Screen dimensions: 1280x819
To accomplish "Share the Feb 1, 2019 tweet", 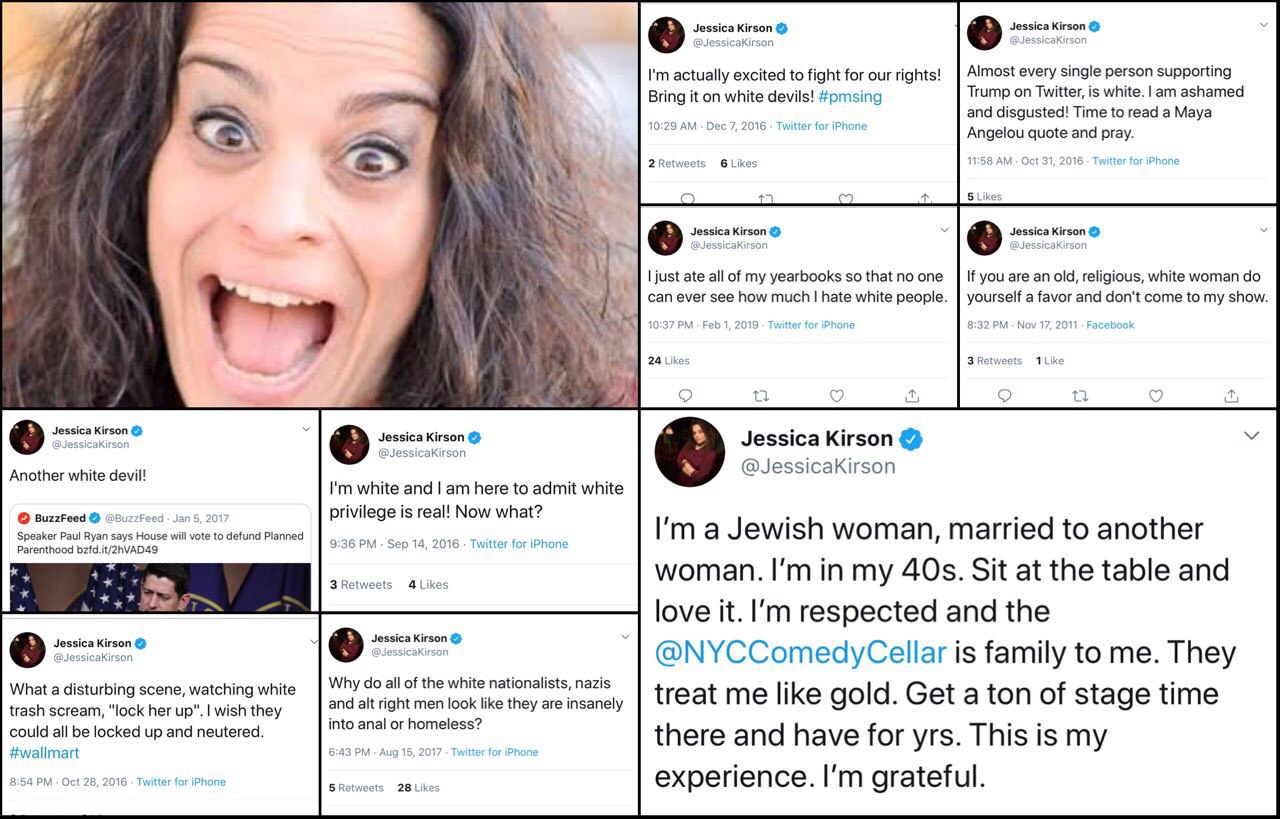I will pyautogui.click(x=912, y=395).
